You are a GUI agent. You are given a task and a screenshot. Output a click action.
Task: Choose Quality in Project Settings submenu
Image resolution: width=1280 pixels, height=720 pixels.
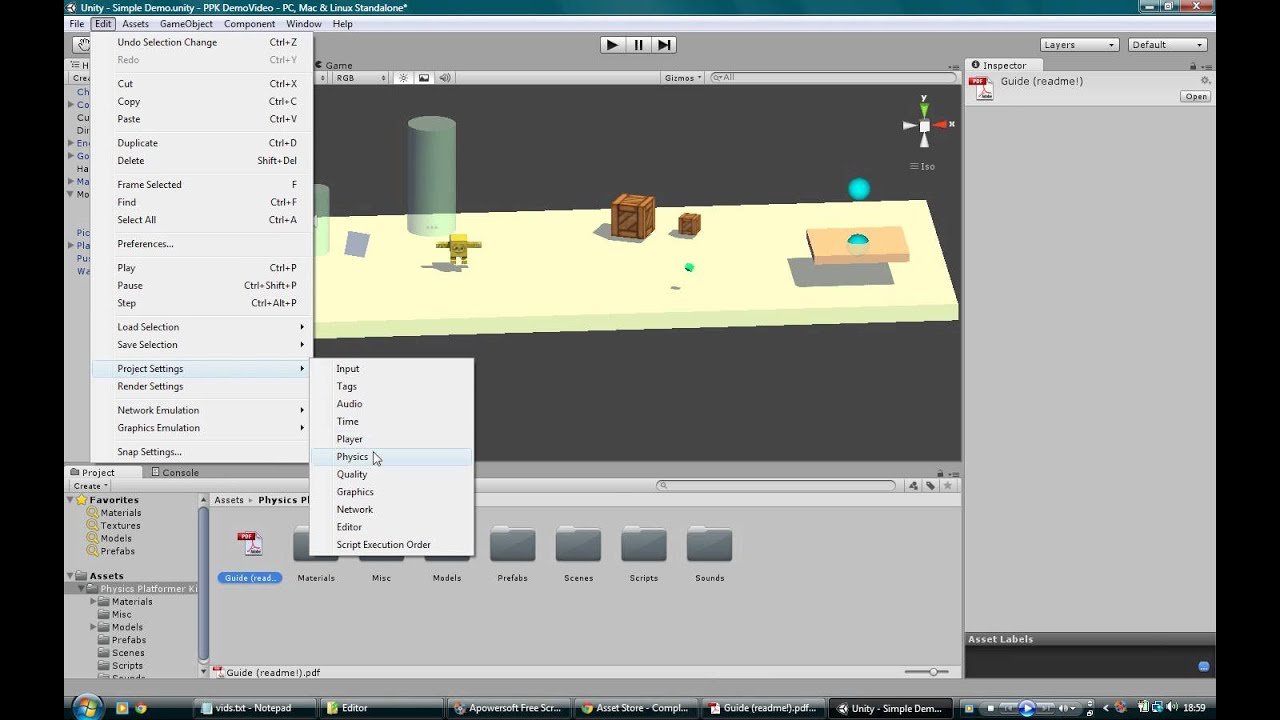pos(390,474)
